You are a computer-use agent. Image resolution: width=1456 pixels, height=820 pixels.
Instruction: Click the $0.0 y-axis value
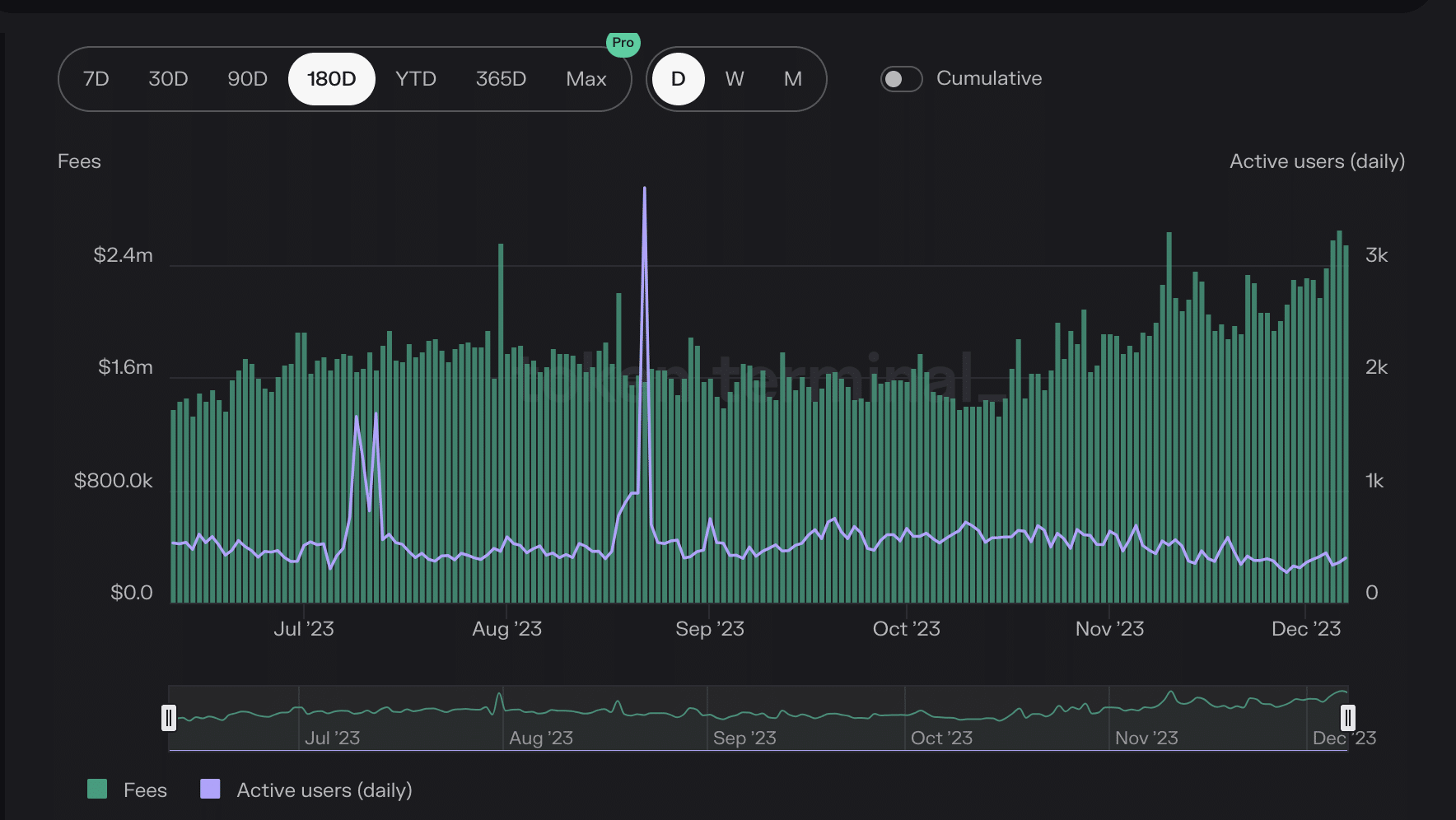132,593
